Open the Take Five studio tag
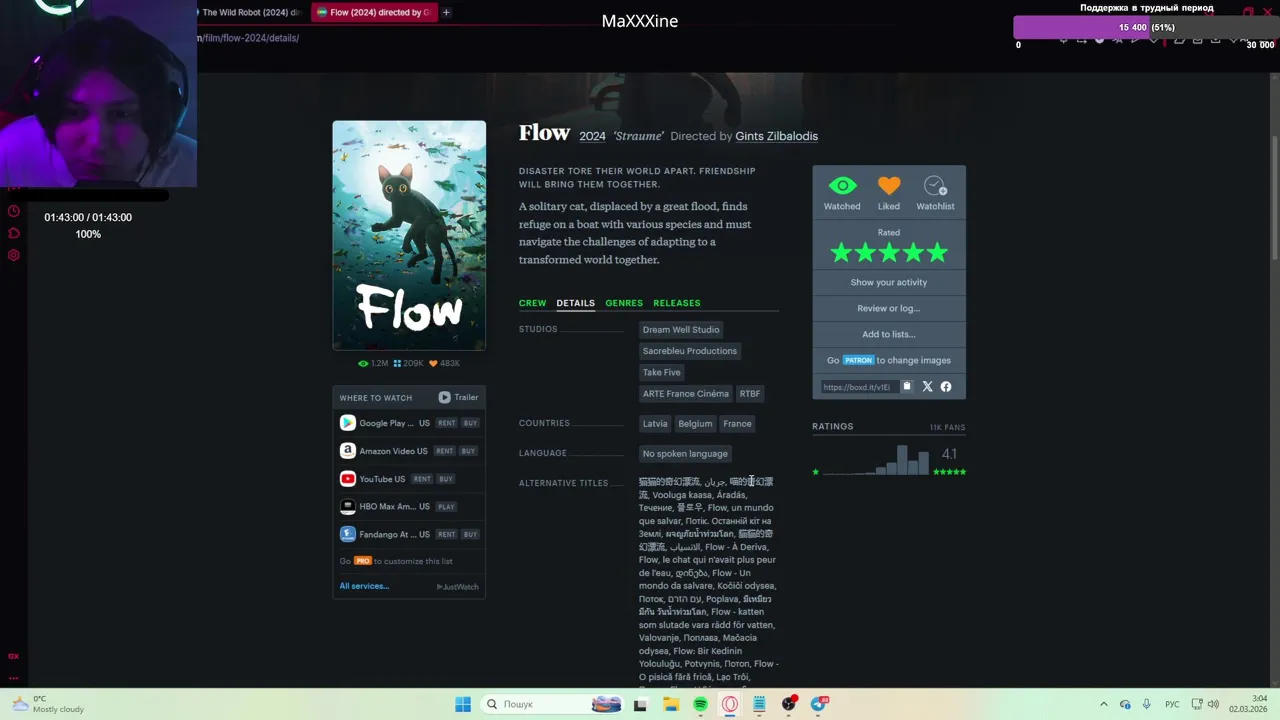Image resolution: width=1280 pixels, height=720 pixels. pos(661,372)
